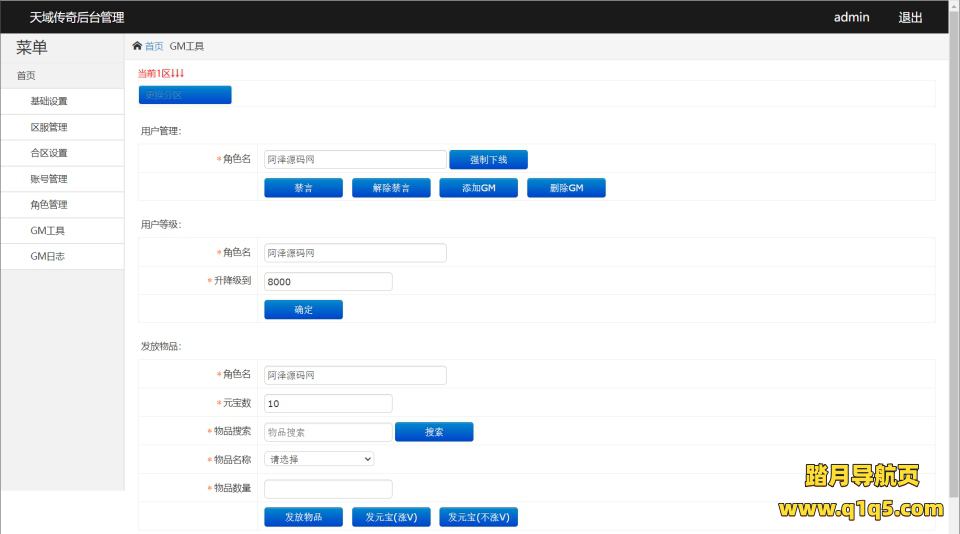Open 账号管理 menu item
The height and width of the screenshot is (534, 960).
pos(49,179)
